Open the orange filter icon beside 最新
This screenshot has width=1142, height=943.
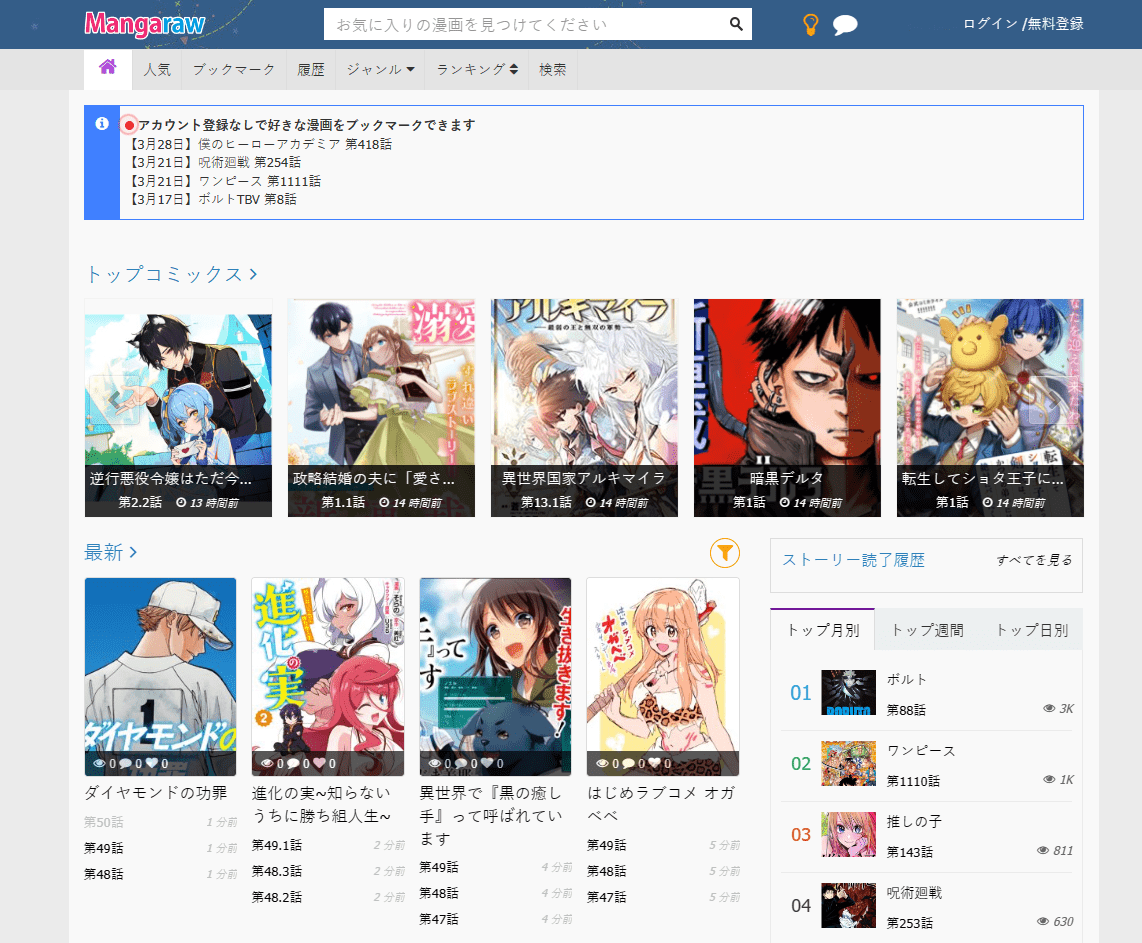click(725, 553)
